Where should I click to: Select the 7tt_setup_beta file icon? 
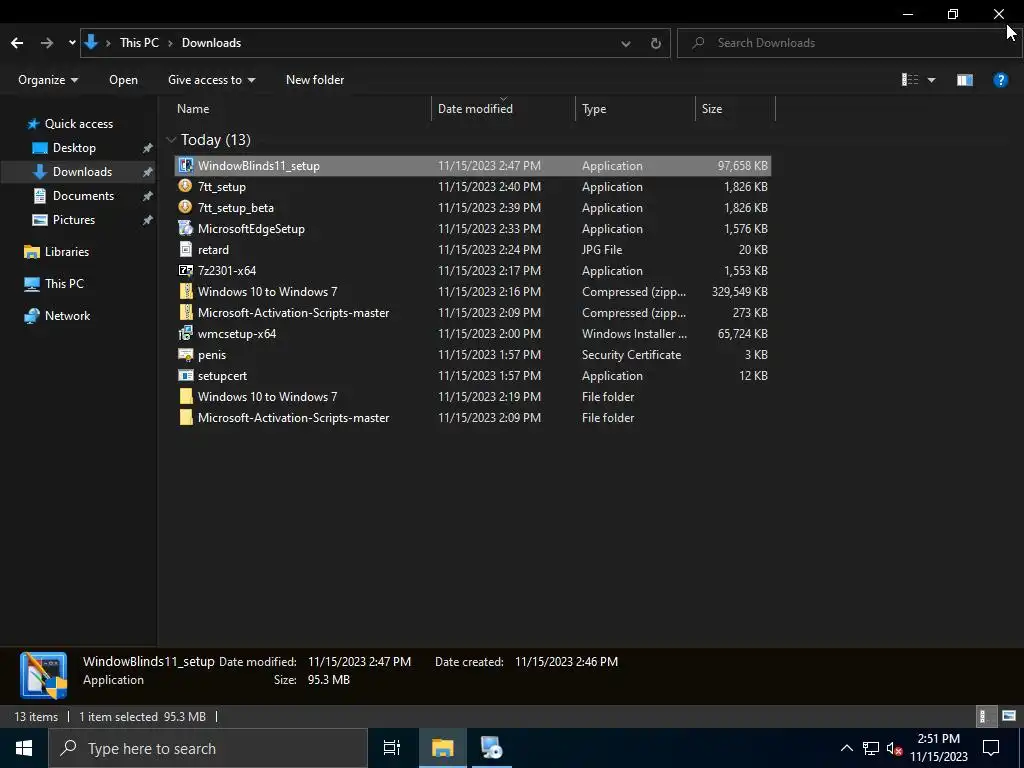point(186,207)
